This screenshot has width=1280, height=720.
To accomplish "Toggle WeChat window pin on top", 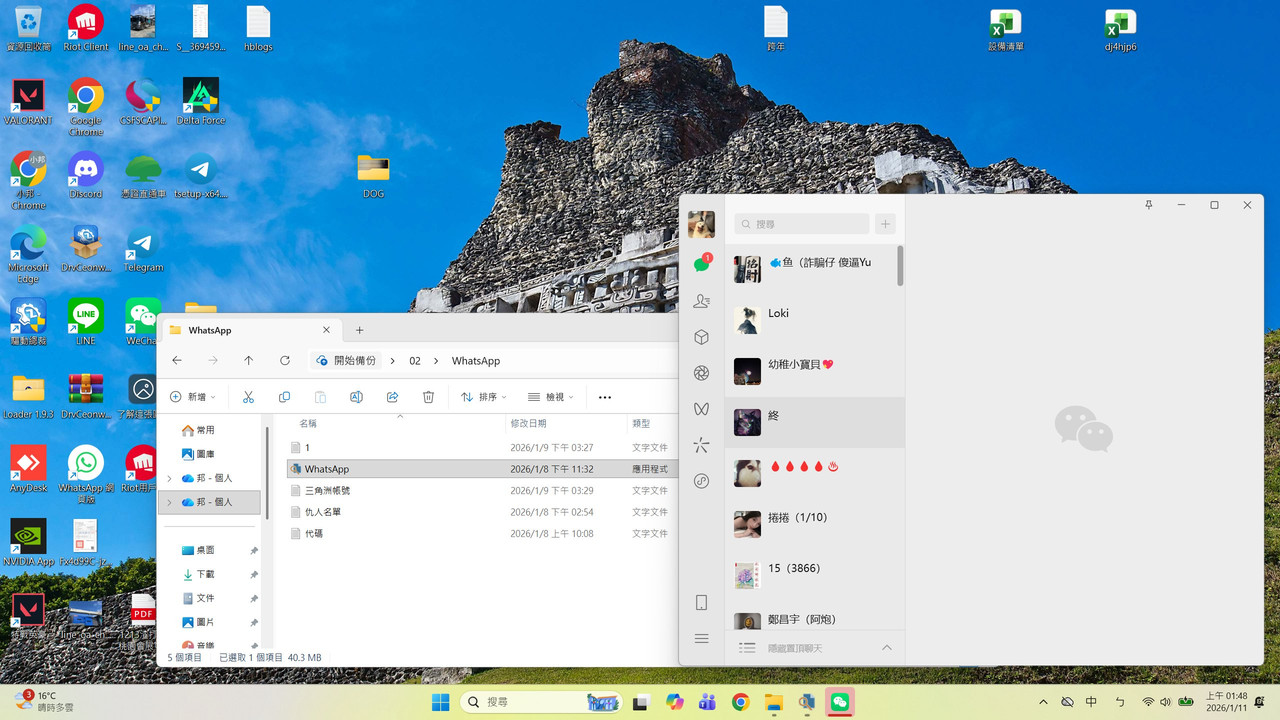I will tap(1148, 205).
